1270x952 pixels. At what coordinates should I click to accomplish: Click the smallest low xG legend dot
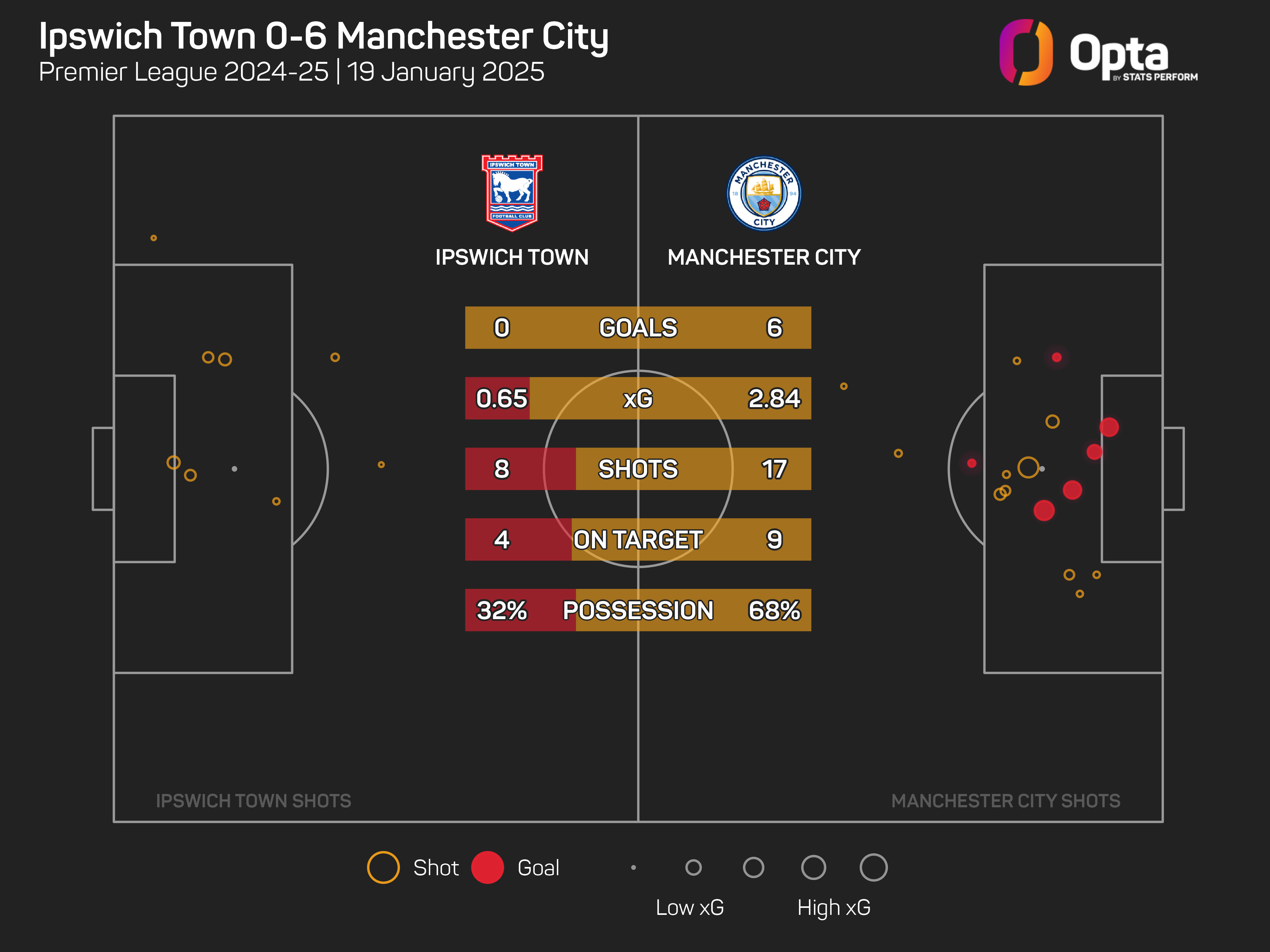[x=633, y=868]
